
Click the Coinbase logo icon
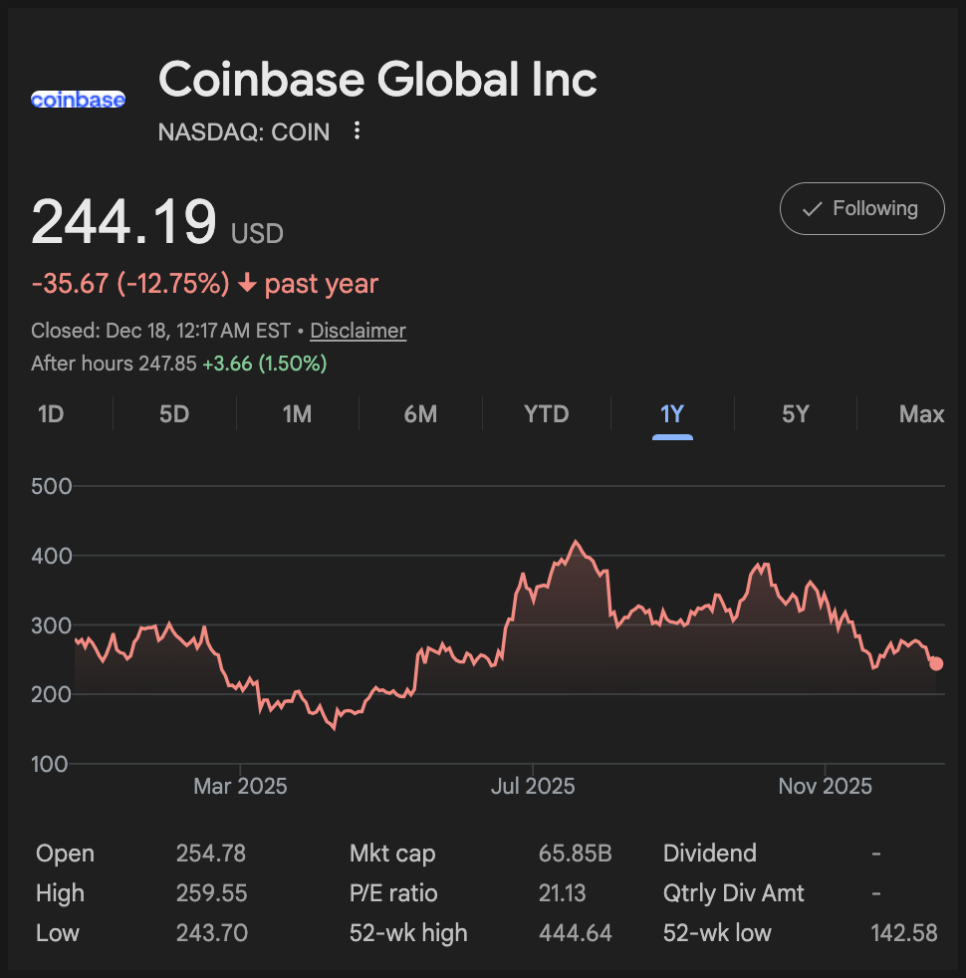pos(78,99)
